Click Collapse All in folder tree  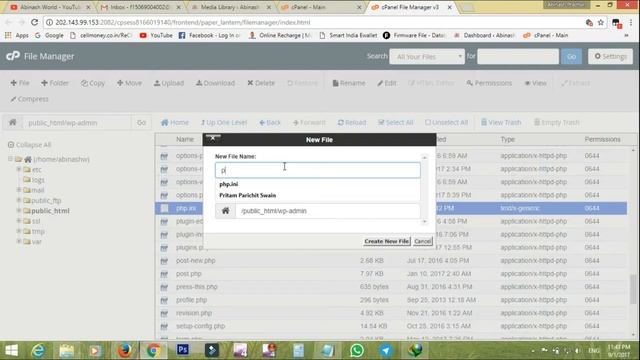pyautogui.click(x=29, y=144)
